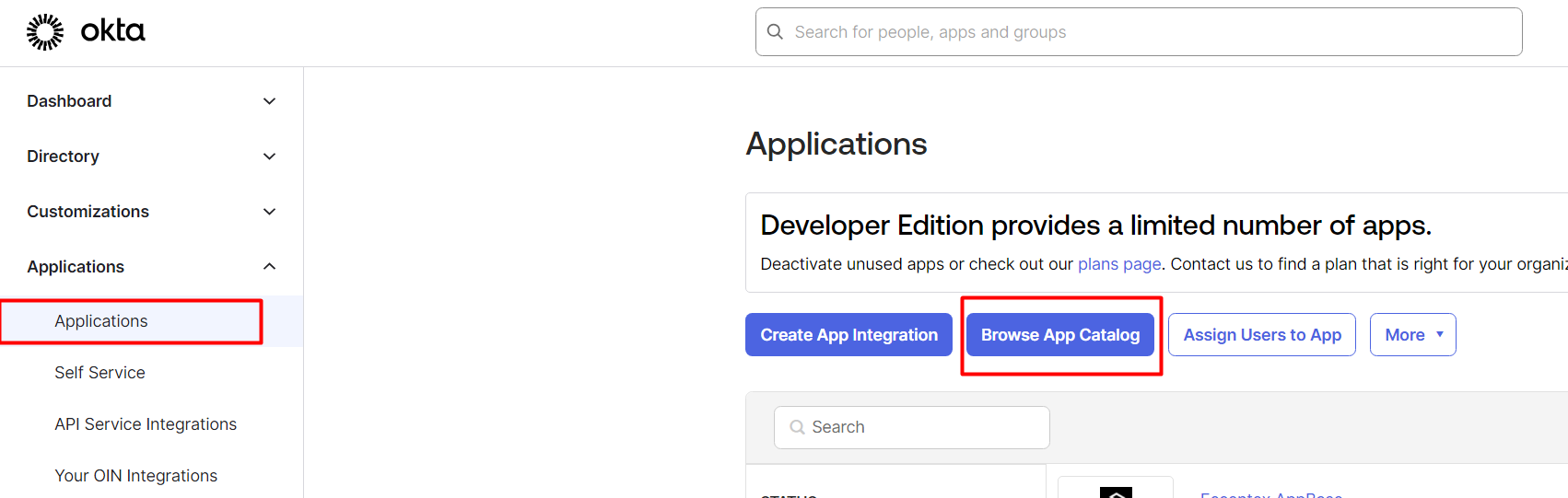
Task: Click the magnifier icon in the applications Search box
Action: [x=798, y=427]
